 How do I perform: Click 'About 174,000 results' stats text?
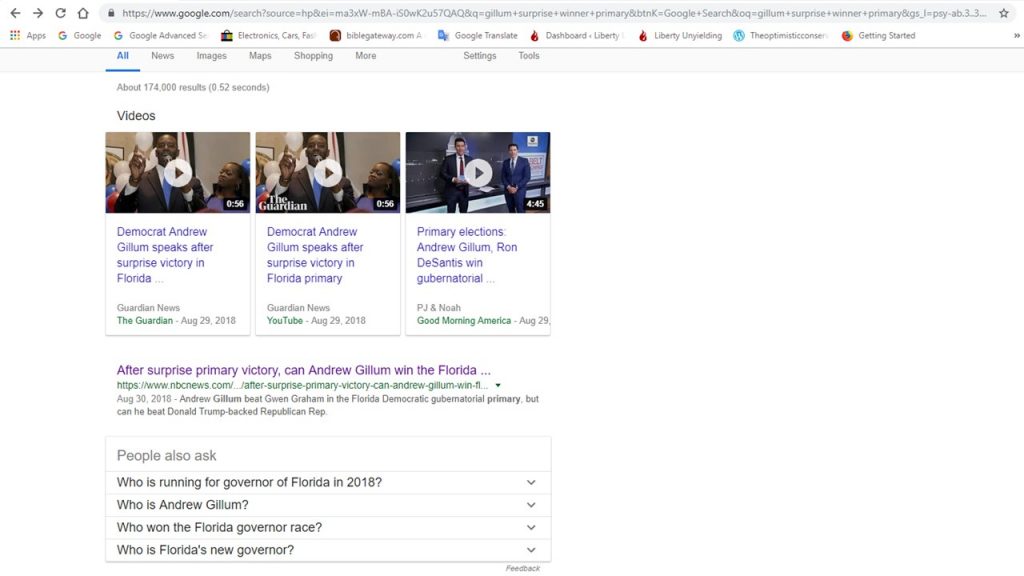coord(193,88)
